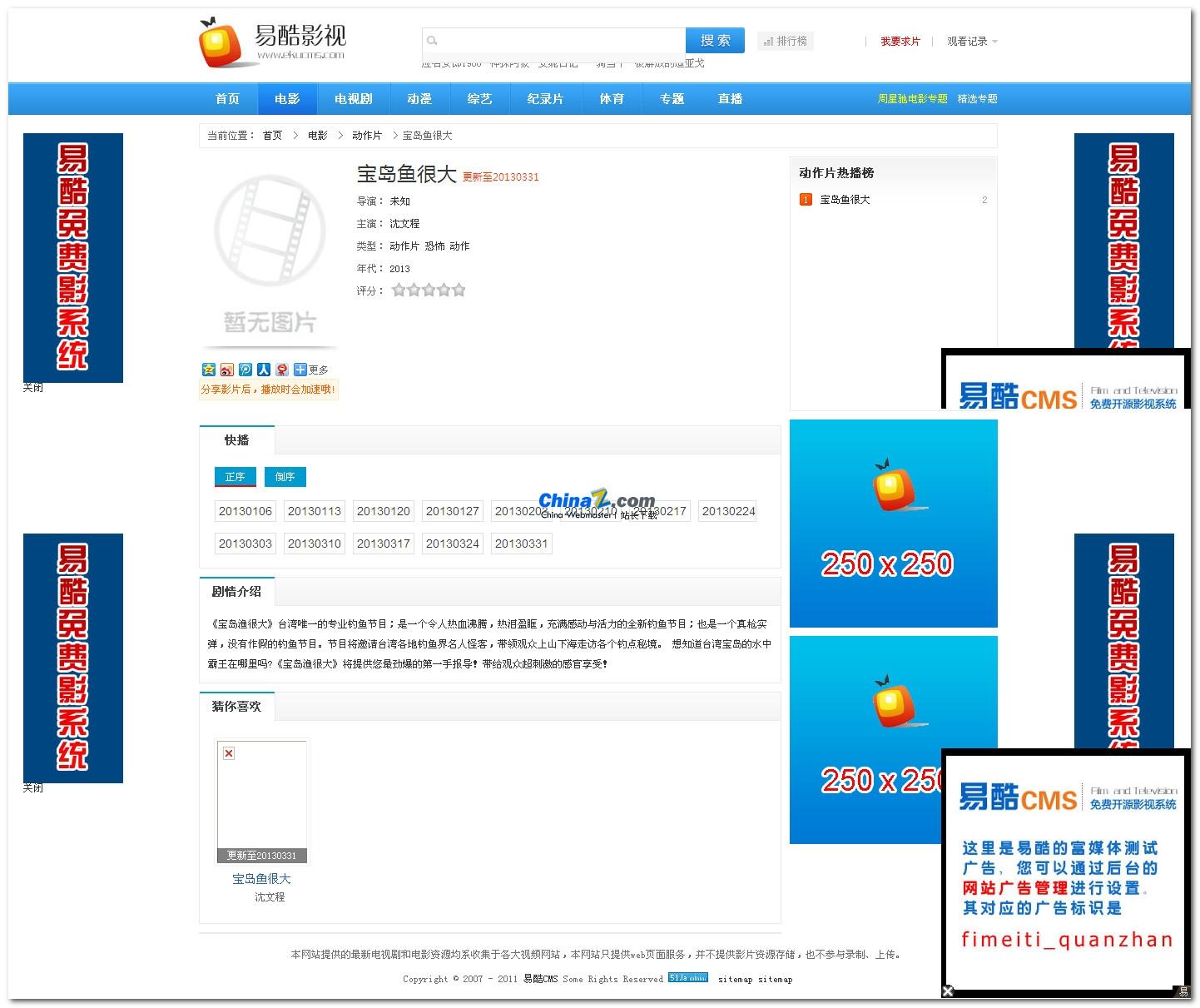Share via the QQ Zone star icon
Image resolution: width=1200 pixels, height=1008 pixels.
pos(209,370)
